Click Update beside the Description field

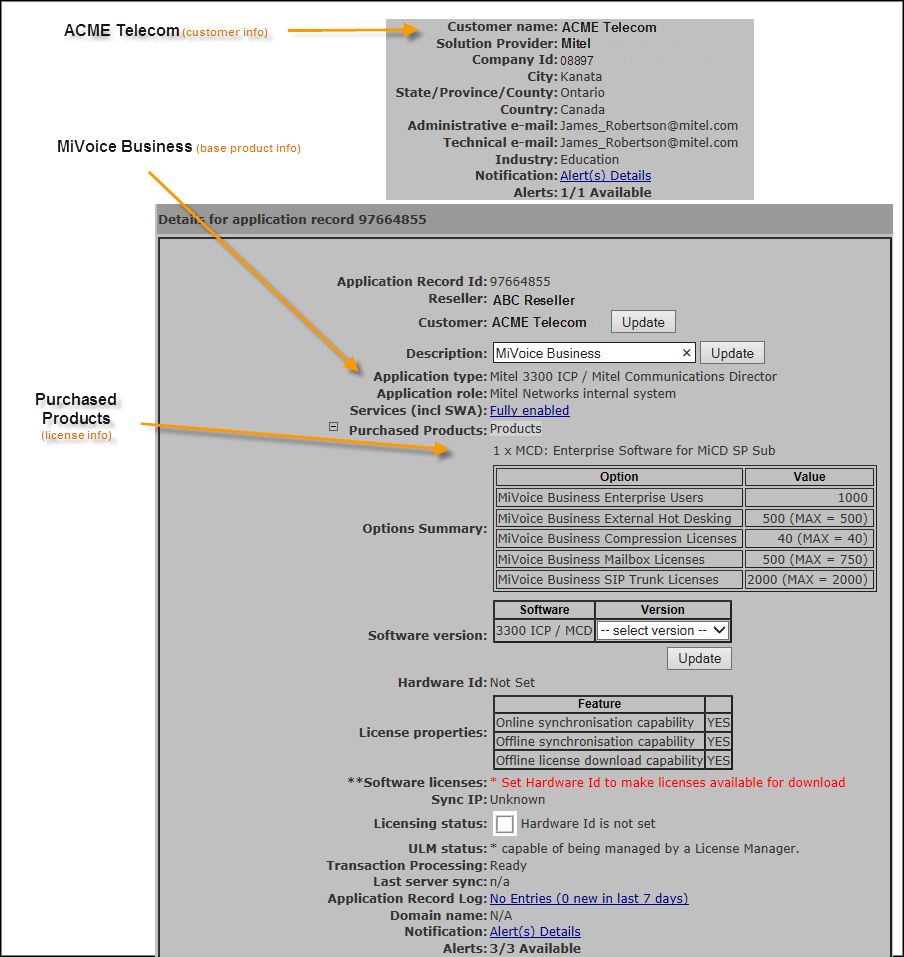click(732, 353)
